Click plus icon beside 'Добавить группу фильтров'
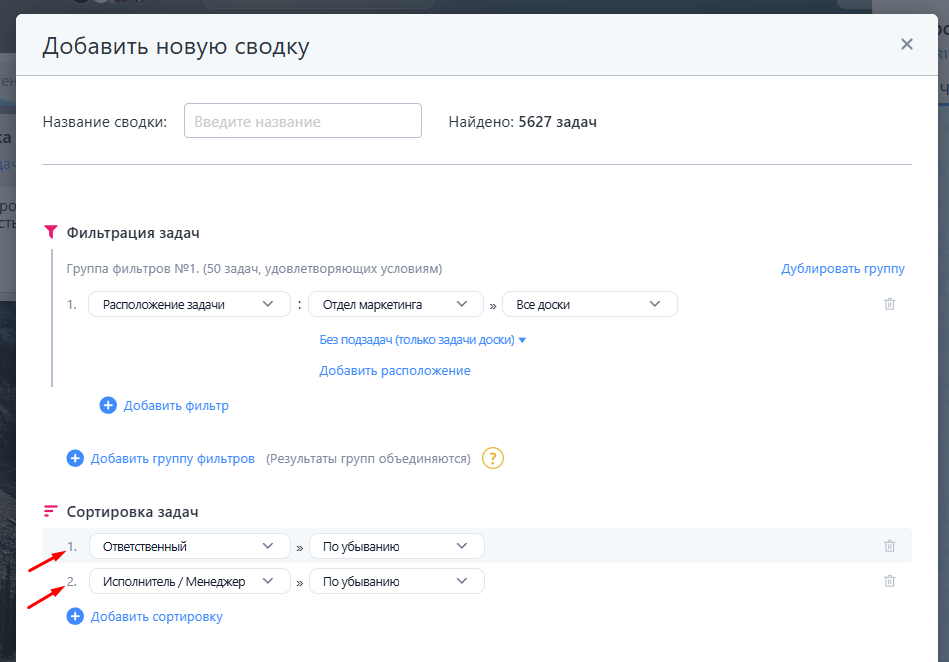The image size is (949, 662). [x=75, y=459]
